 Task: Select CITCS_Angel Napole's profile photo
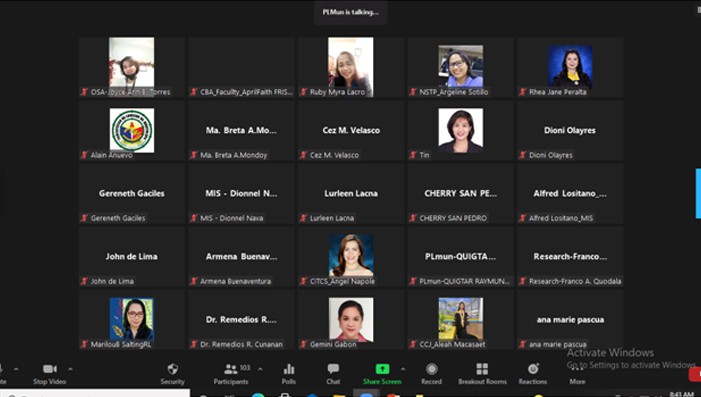tap(351, 255)
